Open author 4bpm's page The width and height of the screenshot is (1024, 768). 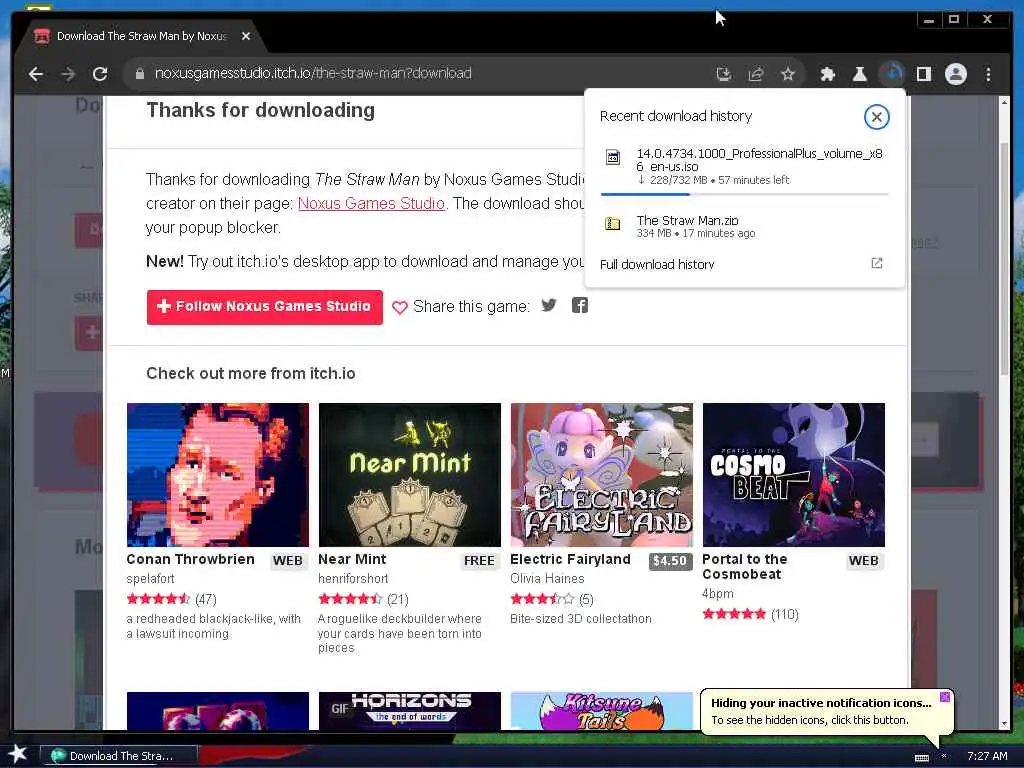718,594
